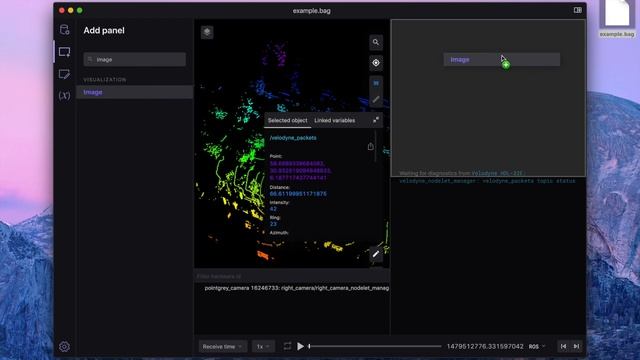640x360 pixels.
Task: Click the timestamp 1479512776.331597042
Action: [x=485, y=346]
